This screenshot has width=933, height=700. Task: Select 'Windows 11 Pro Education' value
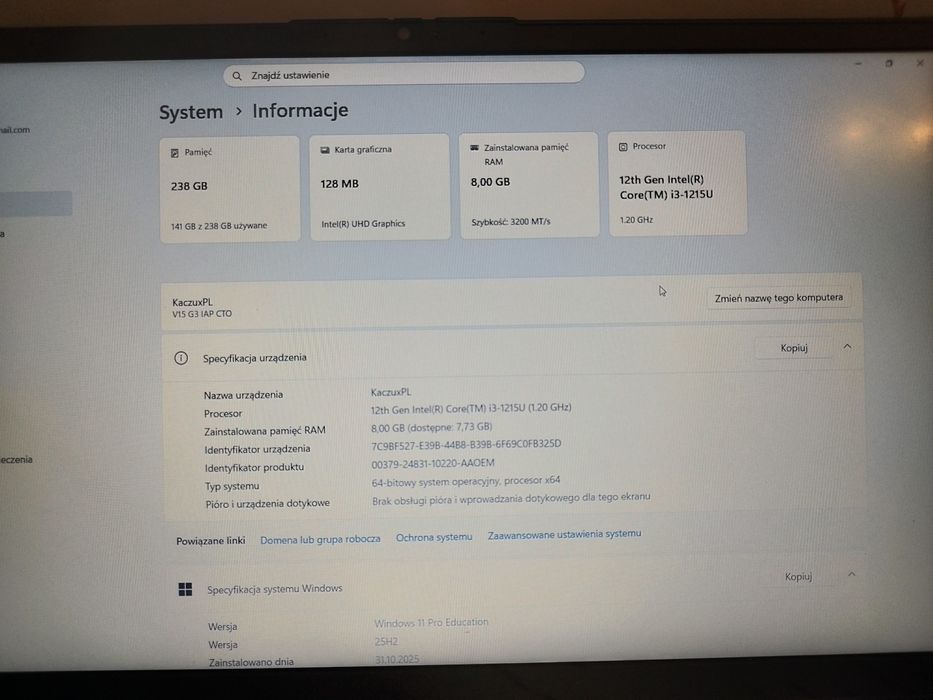point(431,623)
